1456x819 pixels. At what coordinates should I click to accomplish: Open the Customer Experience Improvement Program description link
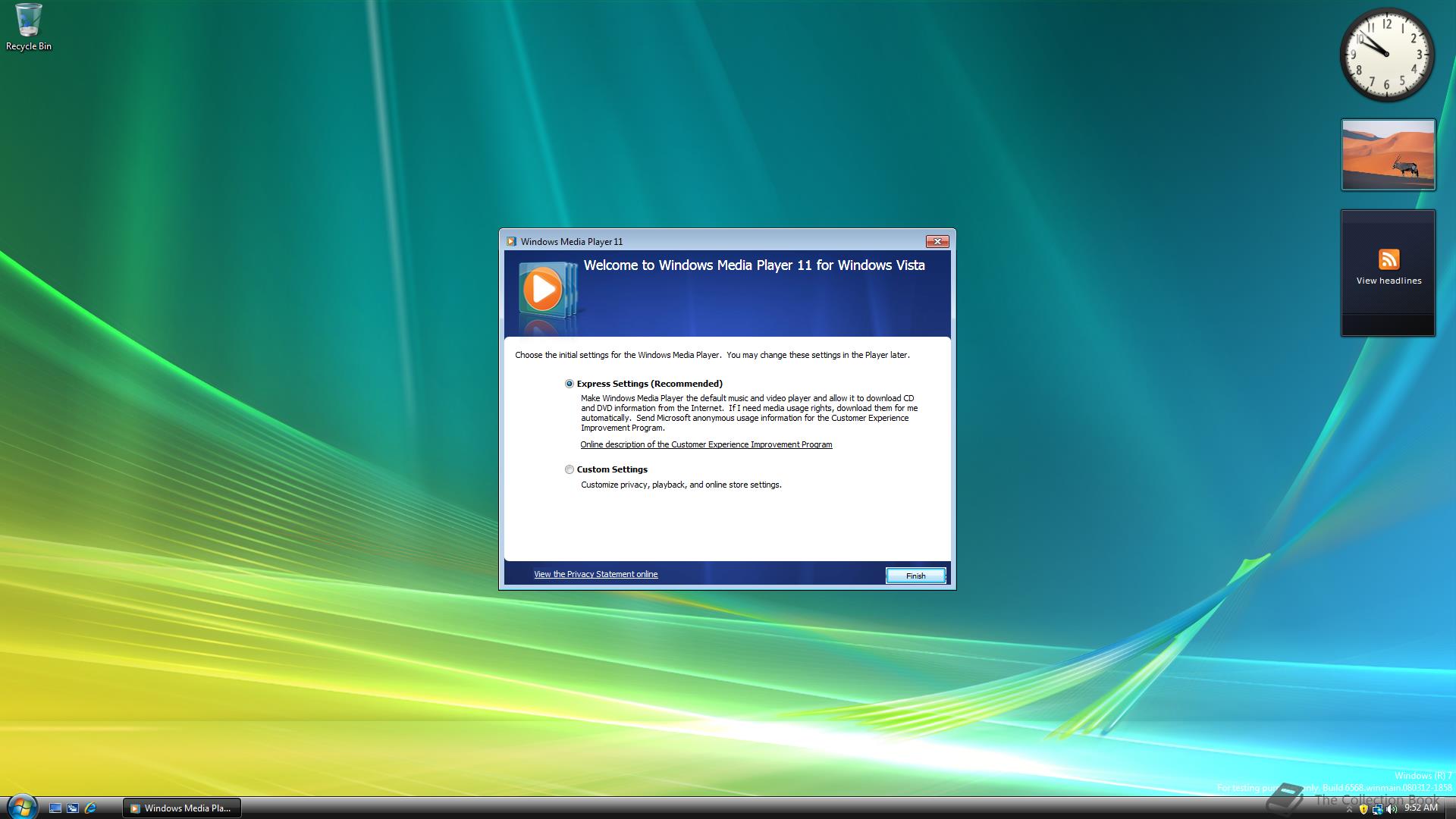pyautogui.click(x=706, y=444)
